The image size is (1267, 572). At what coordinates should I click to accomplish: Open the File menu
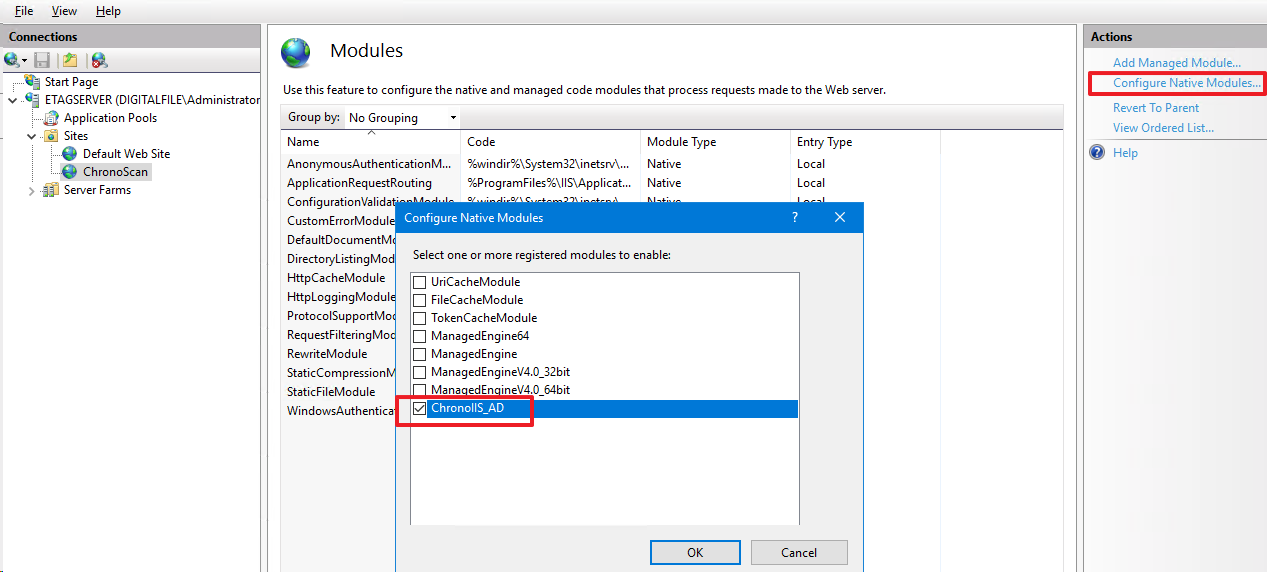point(24,11)
